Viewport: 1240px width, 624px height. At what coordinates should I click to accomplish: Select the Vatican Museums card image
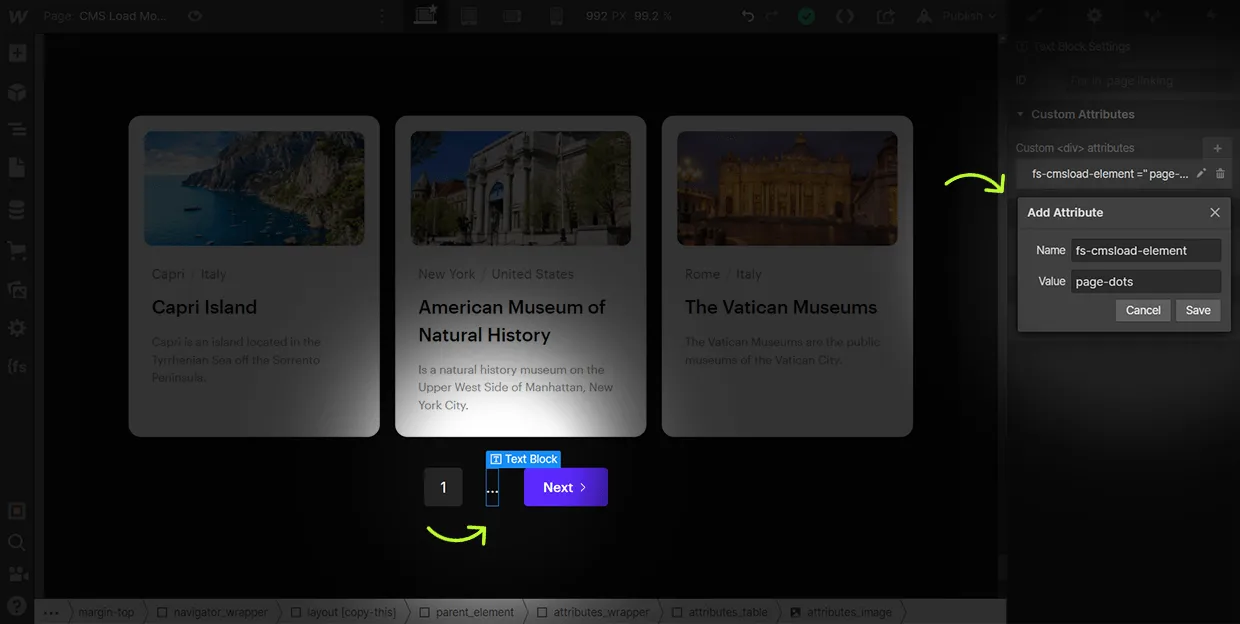coord(787,188)
